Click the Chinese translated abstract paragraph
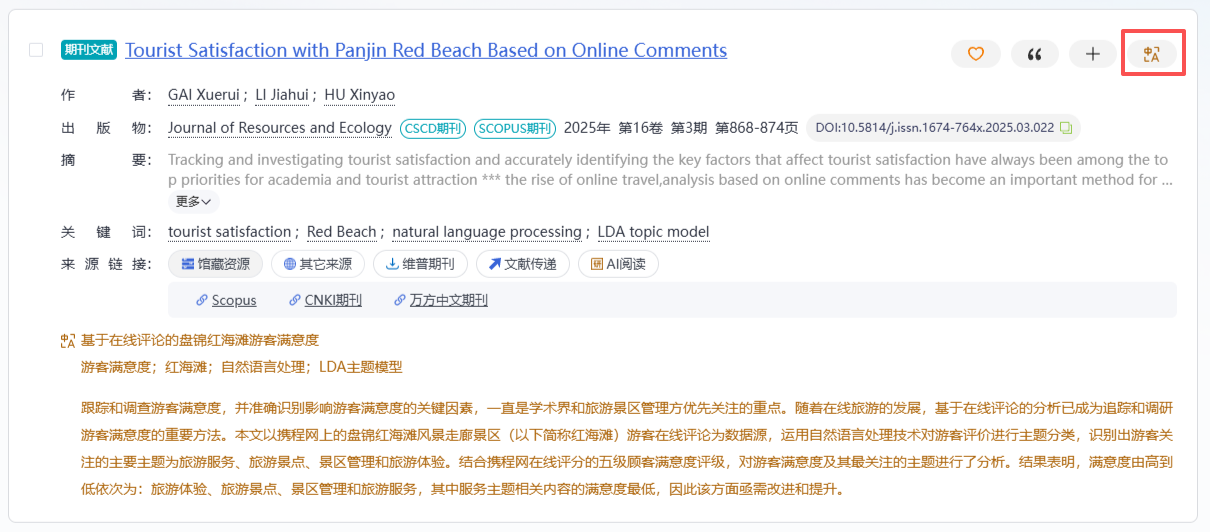This screenshot has width=1210, height=532. pyautogui.click(x=626, y=449)
